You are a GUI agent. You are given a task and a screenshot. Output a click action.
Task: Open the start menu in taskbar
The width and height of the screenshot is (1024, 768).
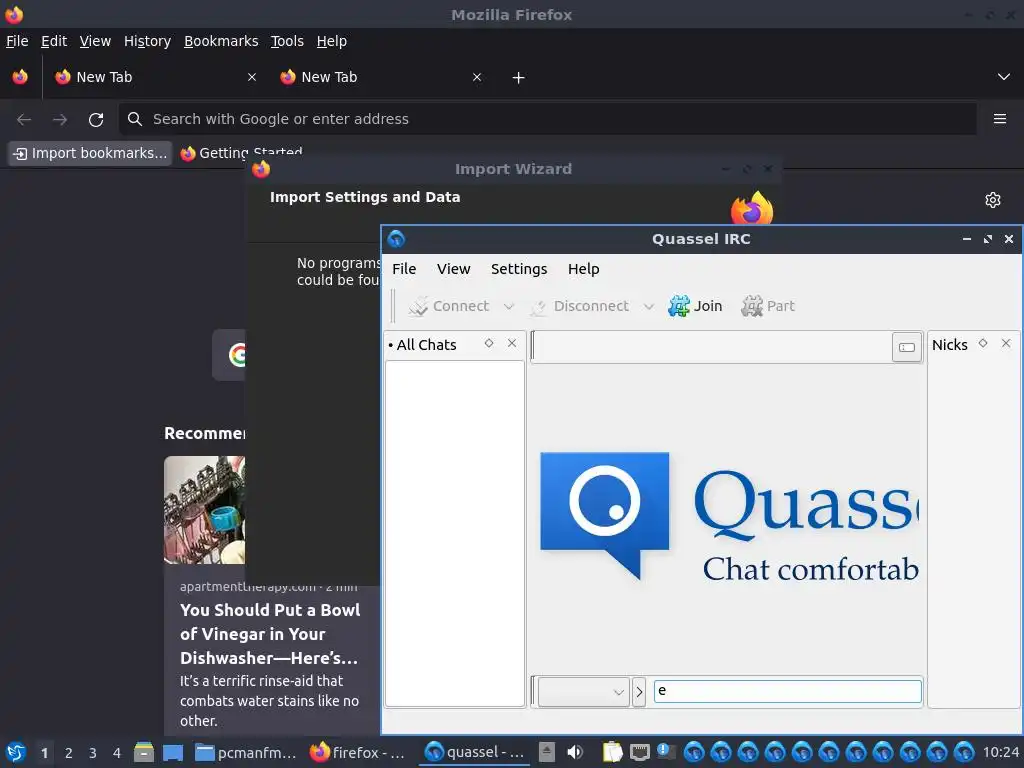point(16,752)
